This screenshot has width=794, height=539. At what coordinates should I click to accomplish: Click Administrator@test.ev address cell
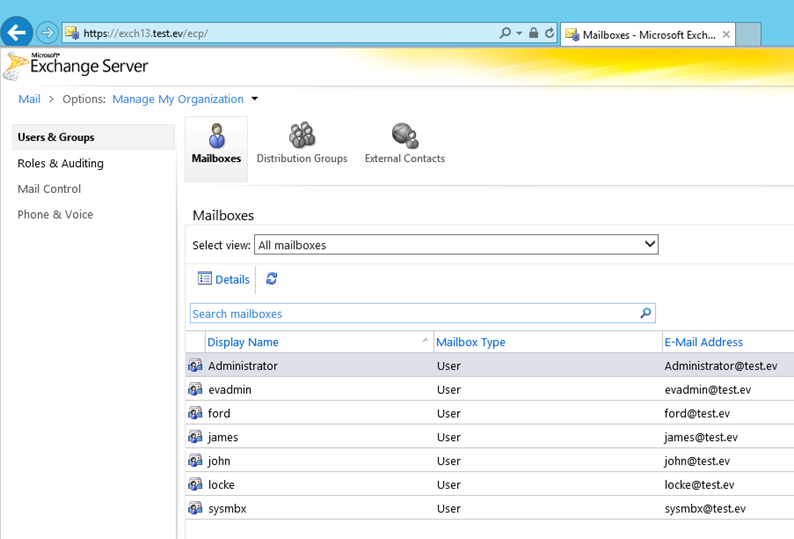[x=721, y=366]
